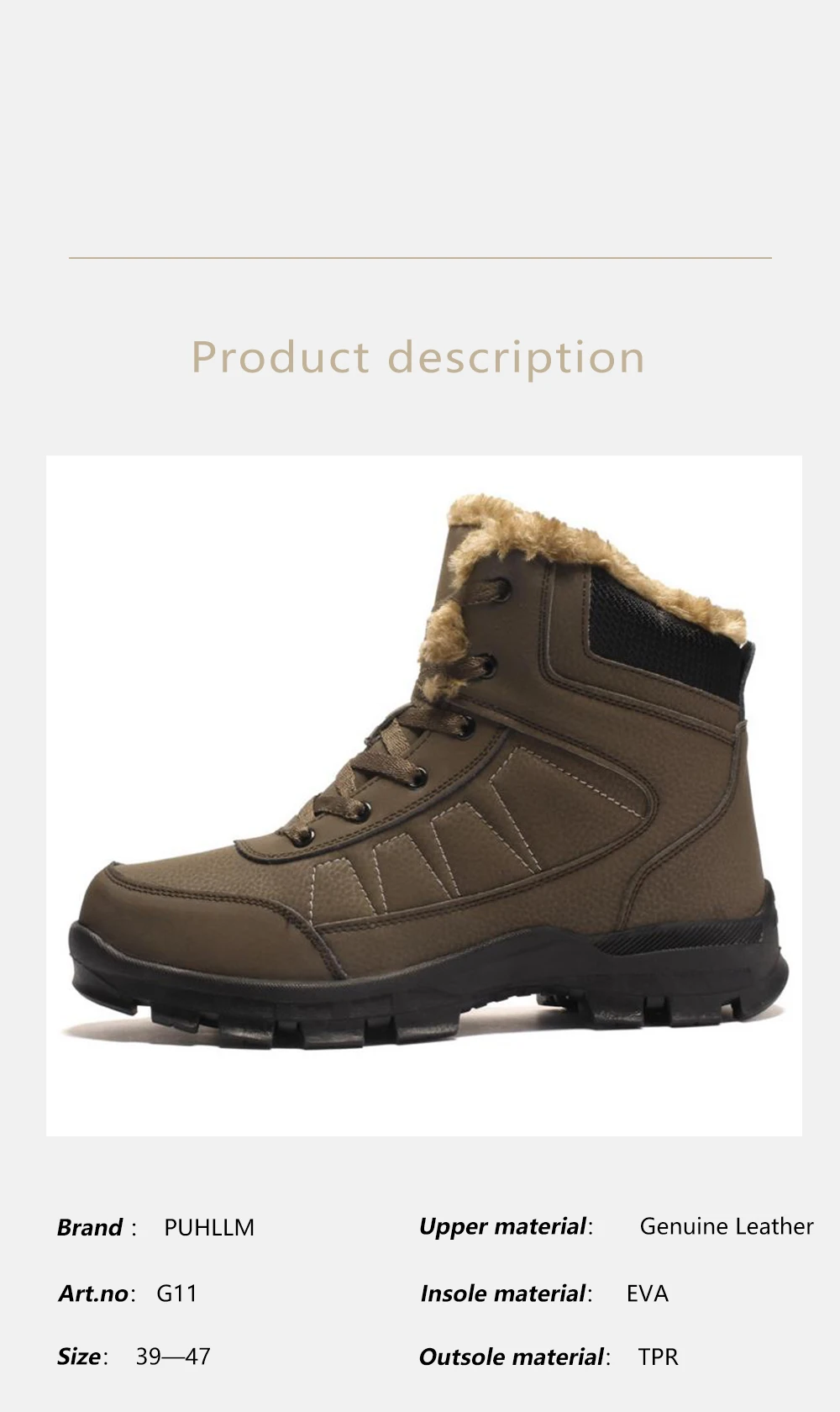Select the Genuine Leather text
840x1412 pixels.
tap(727, 1226)
